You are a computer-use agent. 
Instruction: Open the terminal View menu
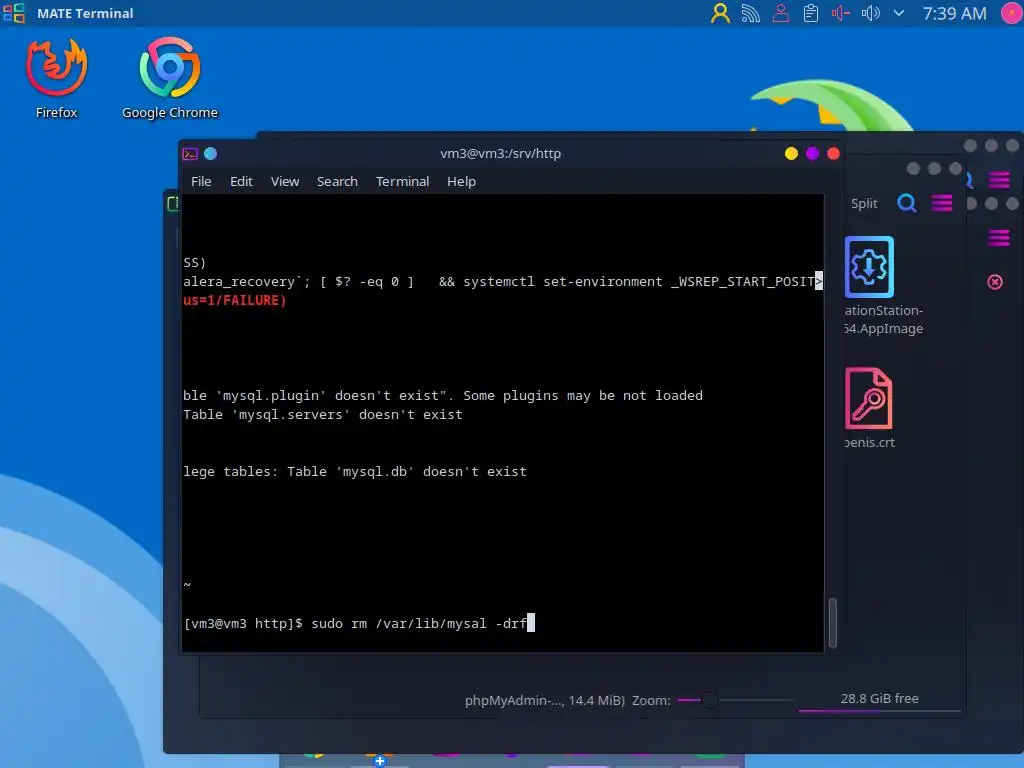click(285, 182)
